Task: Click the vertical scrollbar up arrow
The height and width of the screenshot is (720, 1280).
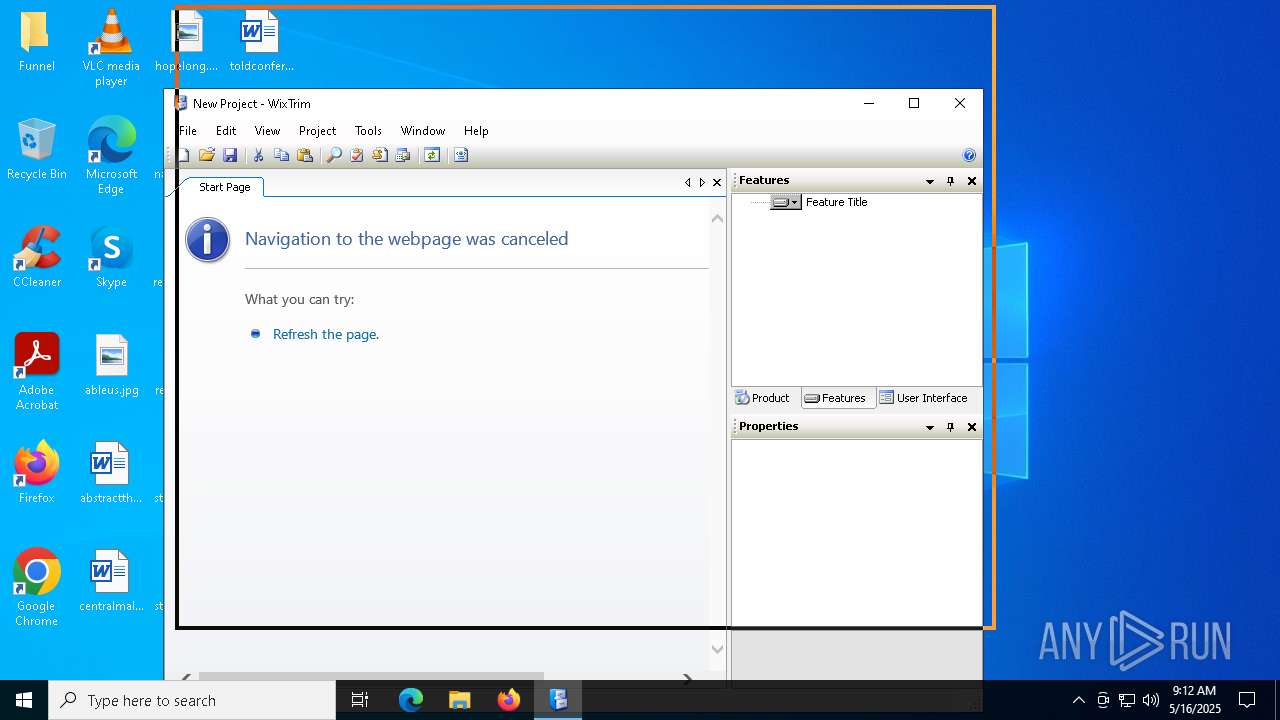Action: click(717, 218)
